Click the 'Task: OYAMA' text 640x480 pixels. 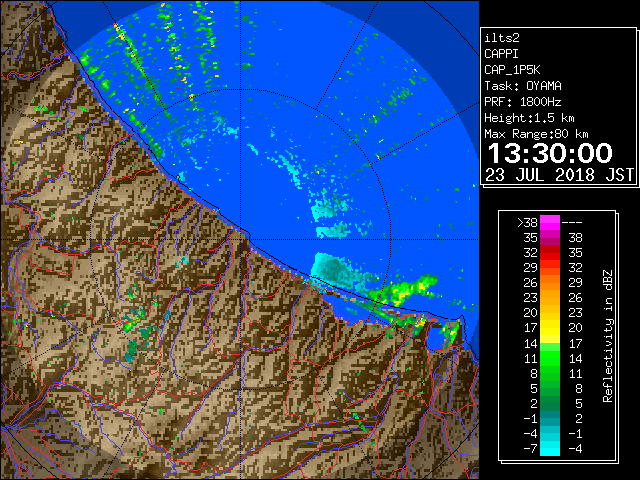click(523, 86)
